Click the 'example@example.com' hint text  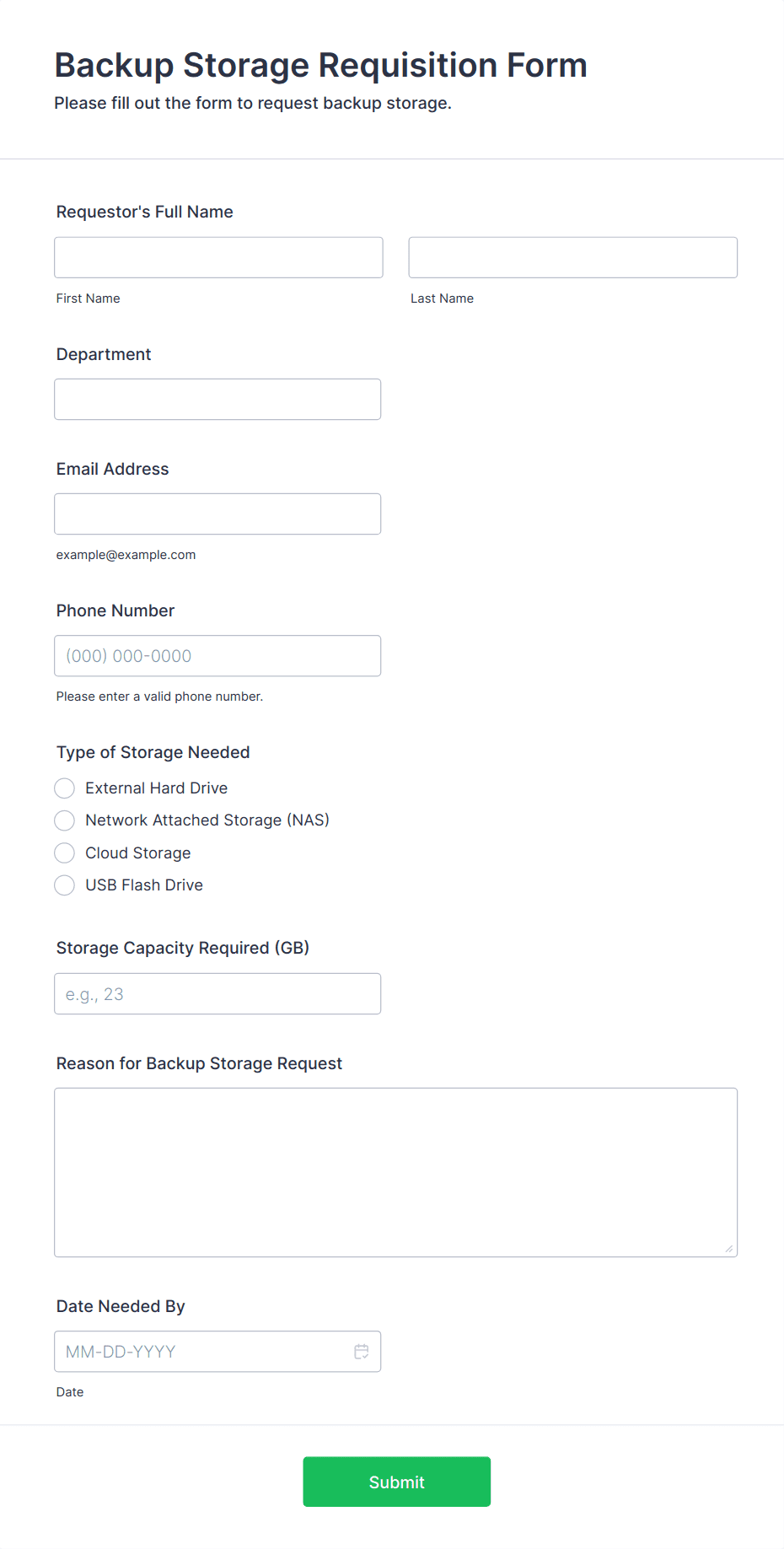(x=126, y=555)
